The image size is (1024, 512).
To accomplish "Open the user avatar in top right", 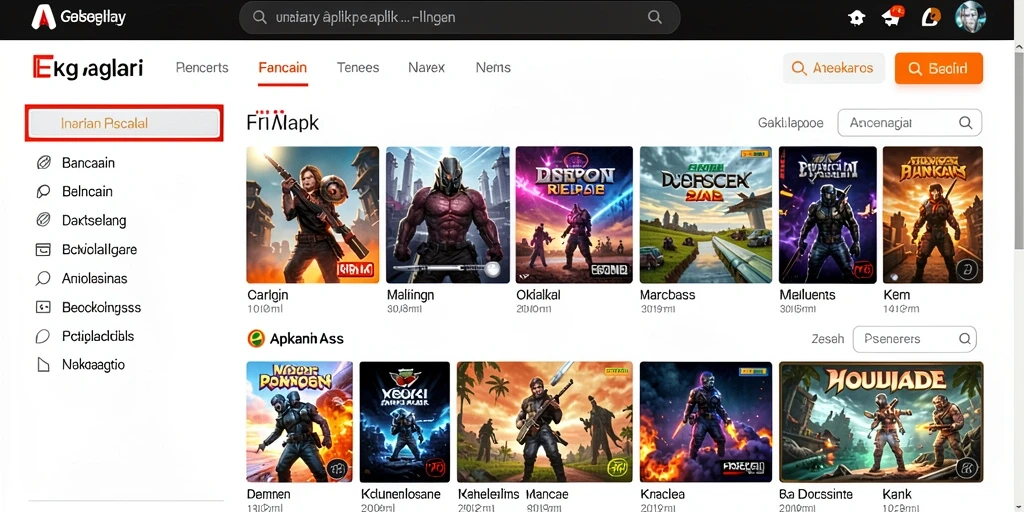I will click(970, 17).
